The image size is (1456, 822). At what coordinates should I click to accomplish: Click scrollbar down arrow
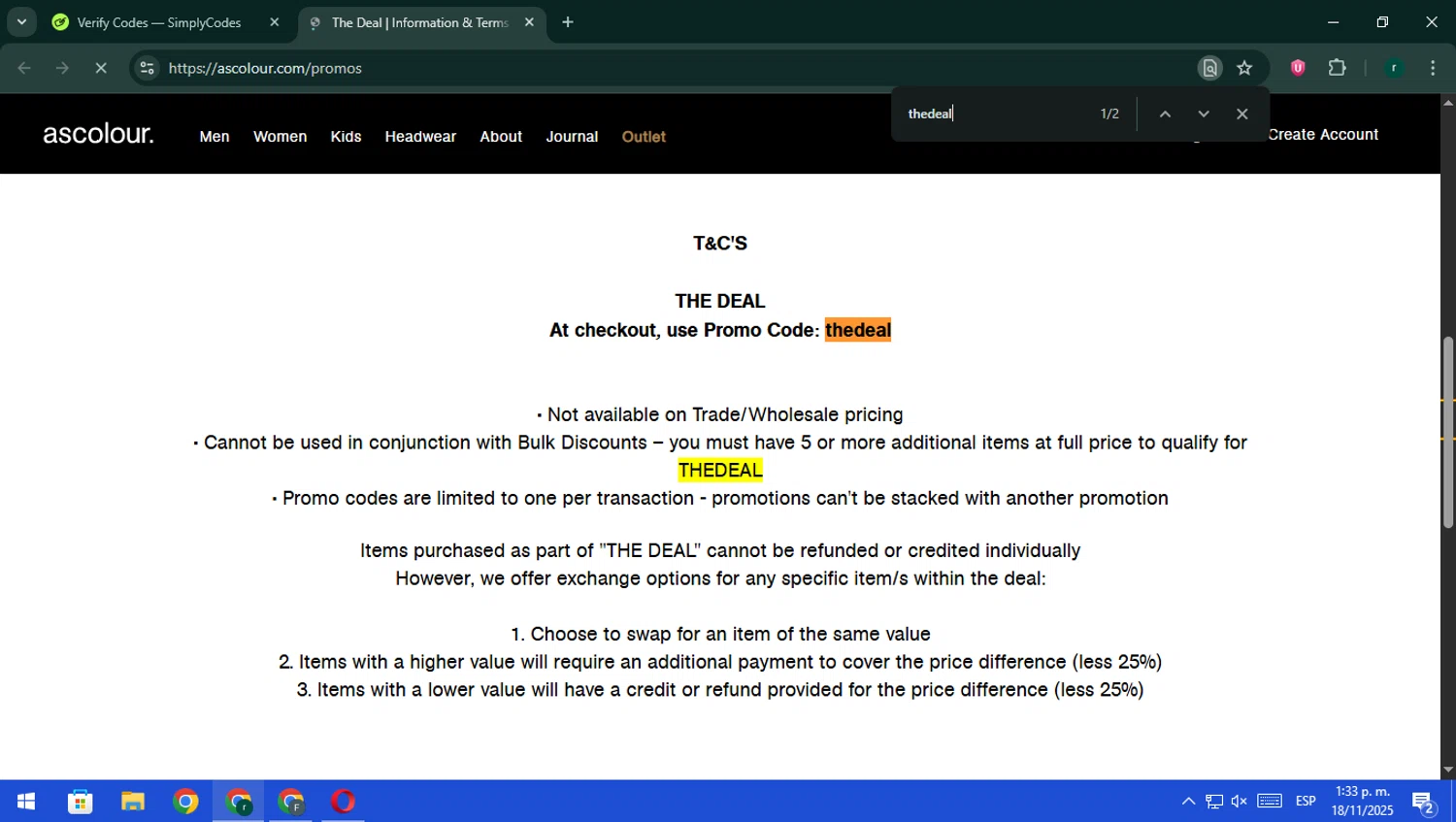1448,771
